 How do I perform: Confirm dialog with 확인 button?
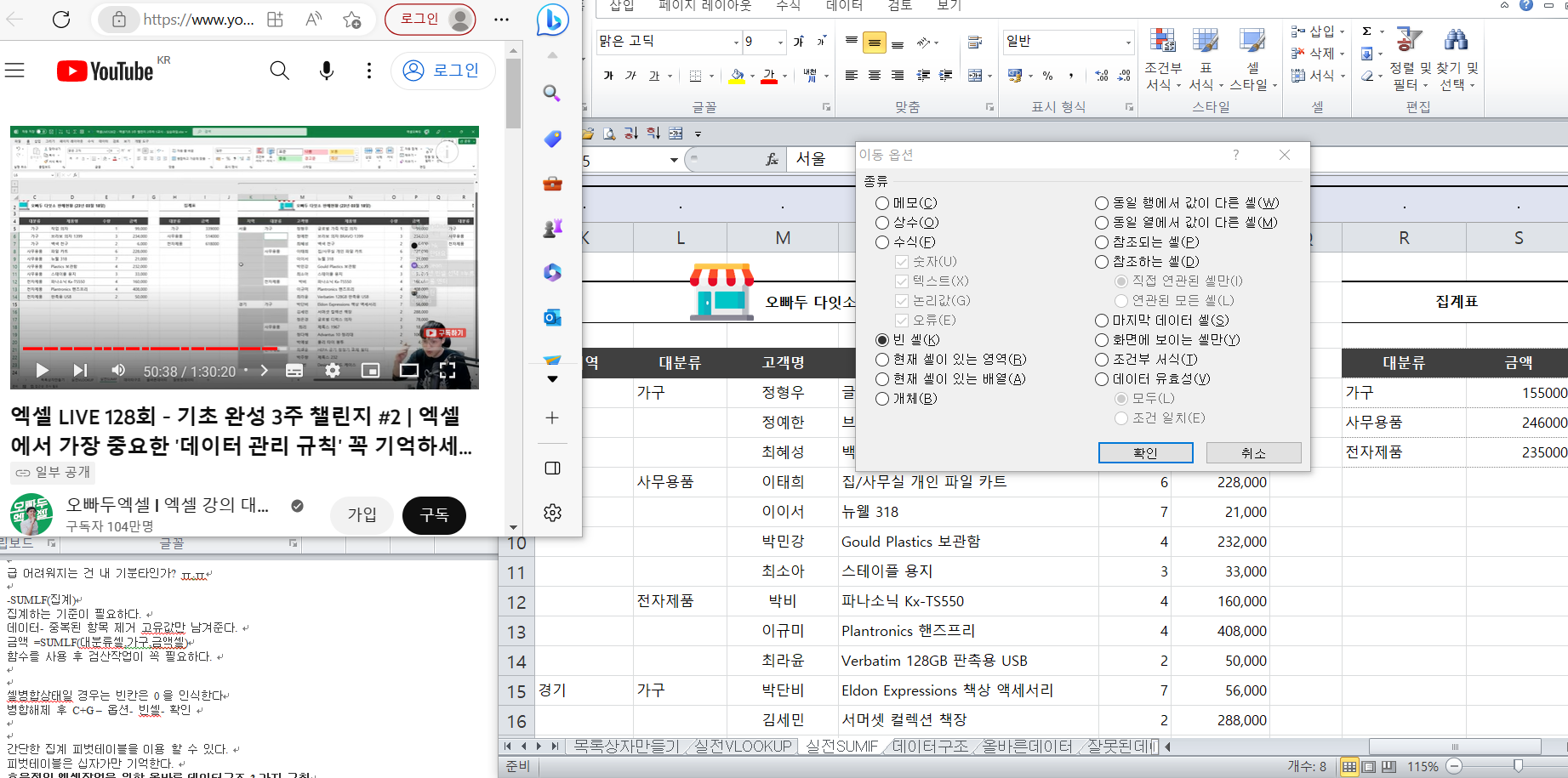click(x=1145, y=453)
